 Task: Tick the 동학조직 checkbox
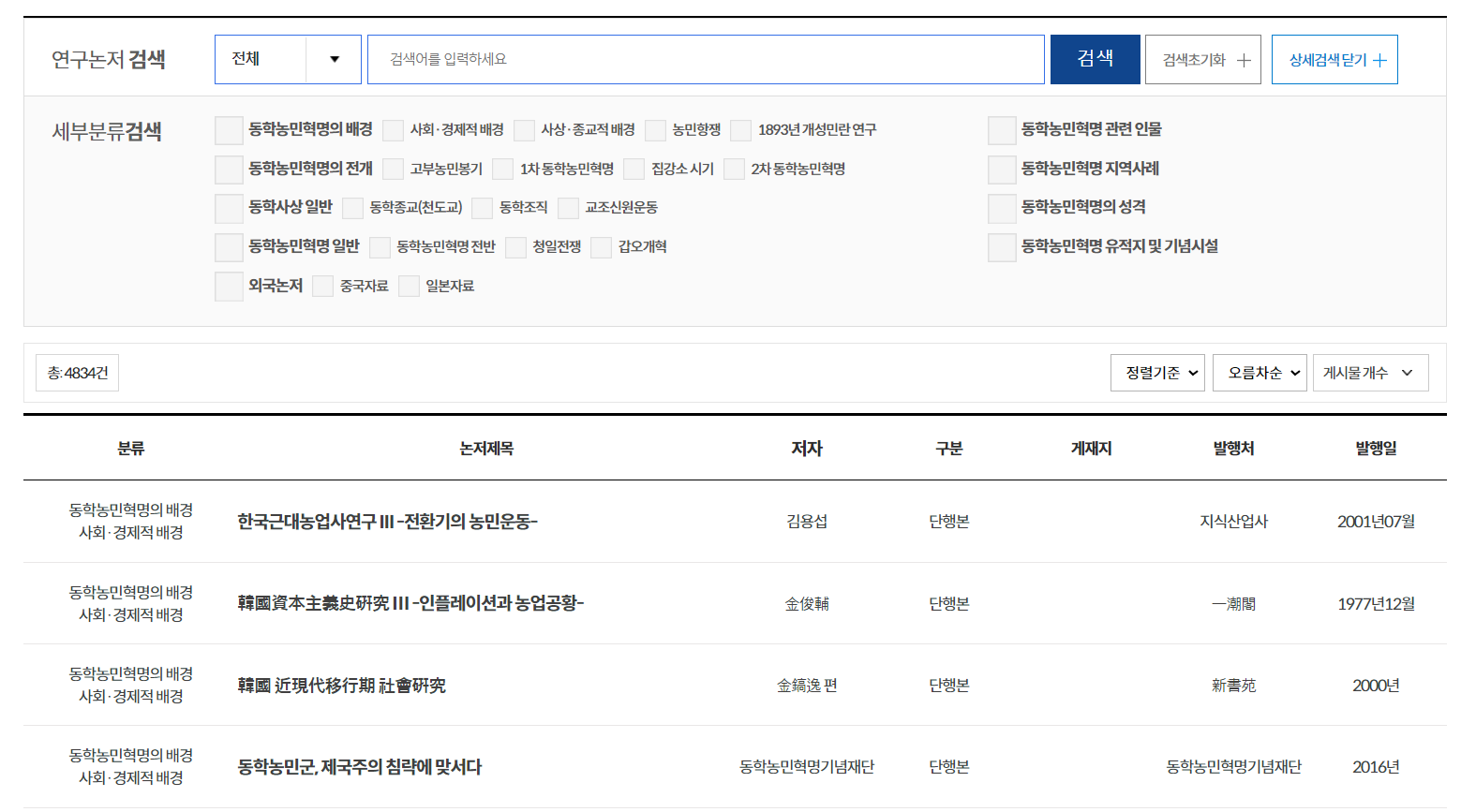click(x=483, y=208)
